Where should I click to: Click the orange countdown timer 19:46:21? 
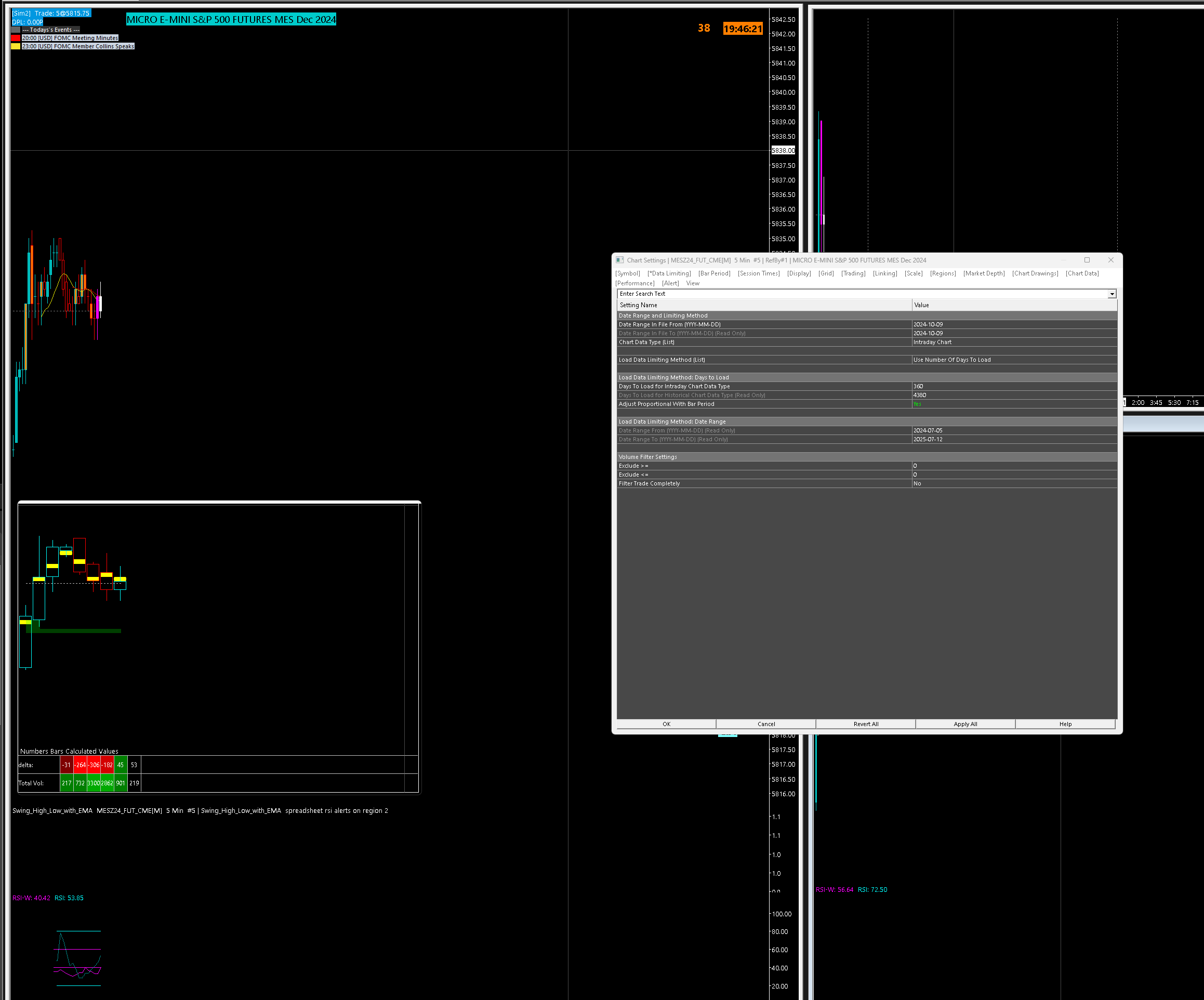[x=743, y=29]
